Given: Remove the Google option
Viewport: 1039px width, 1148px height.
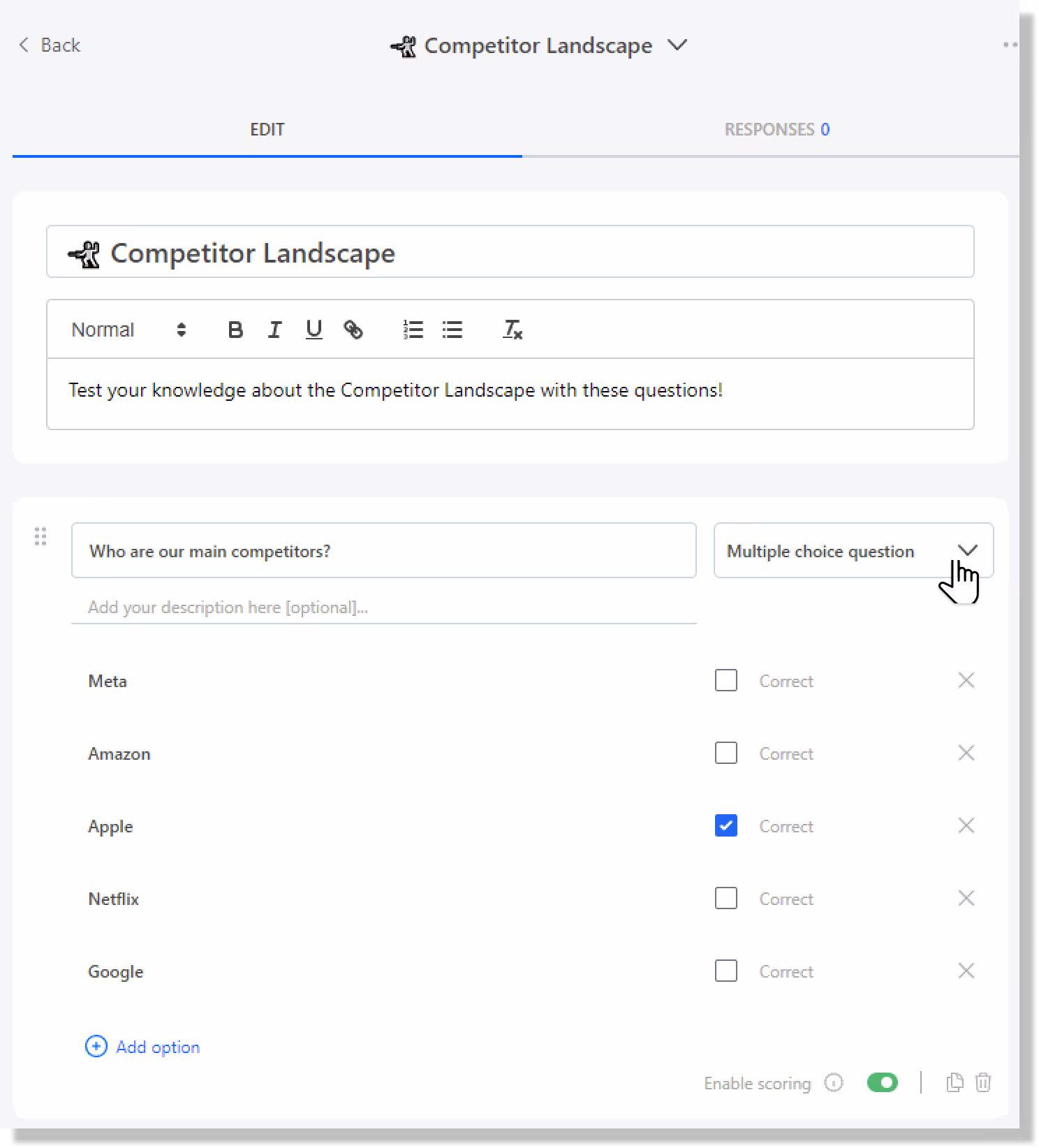Looking at the screenshot, I should point(966,971).
